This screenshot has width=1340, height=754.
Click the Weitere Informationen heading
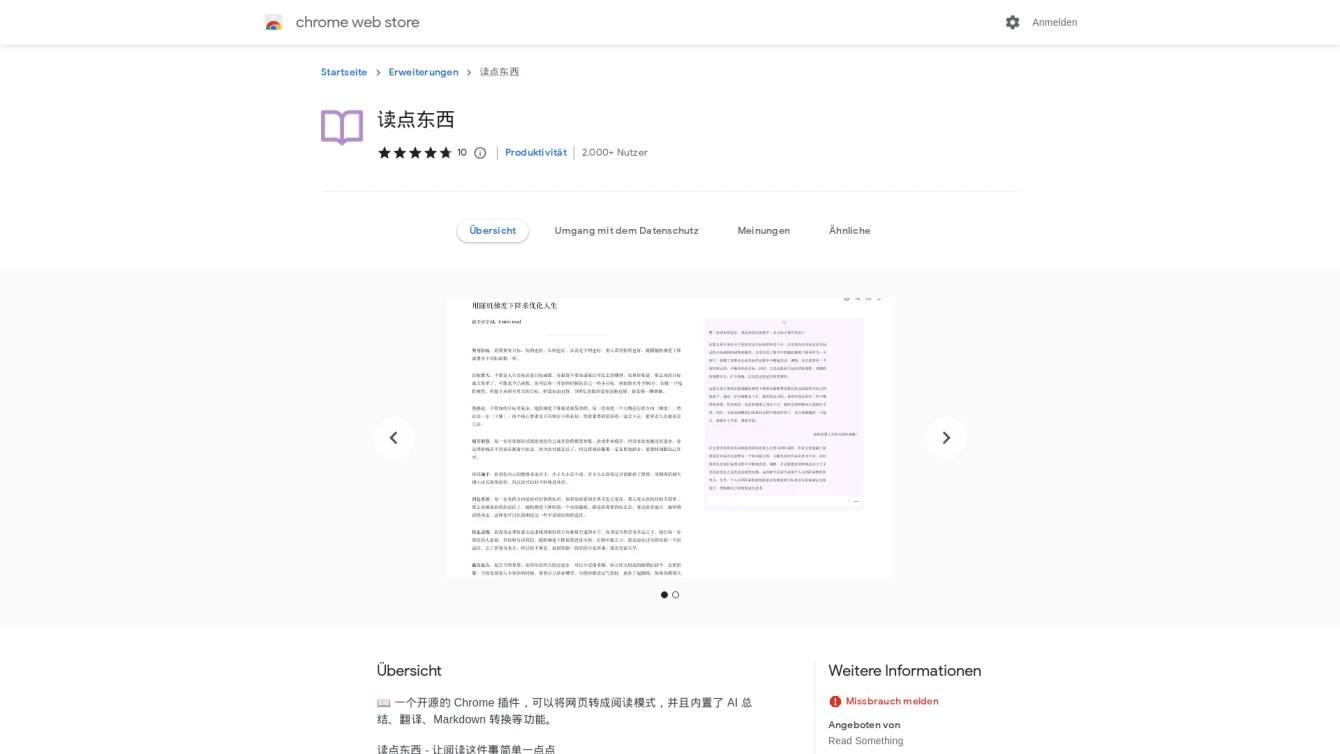[x=904, y=671]
